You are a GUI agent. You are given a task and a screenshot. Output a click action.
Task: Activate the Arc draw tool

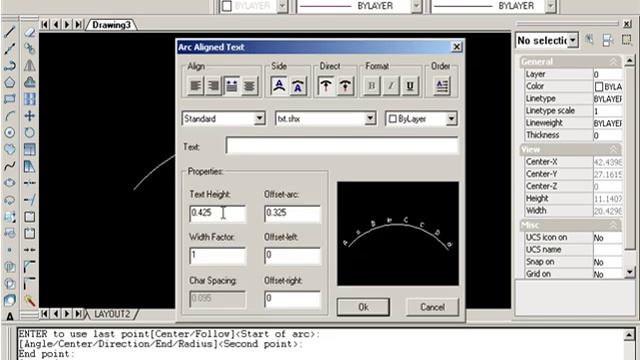point(10,116)
